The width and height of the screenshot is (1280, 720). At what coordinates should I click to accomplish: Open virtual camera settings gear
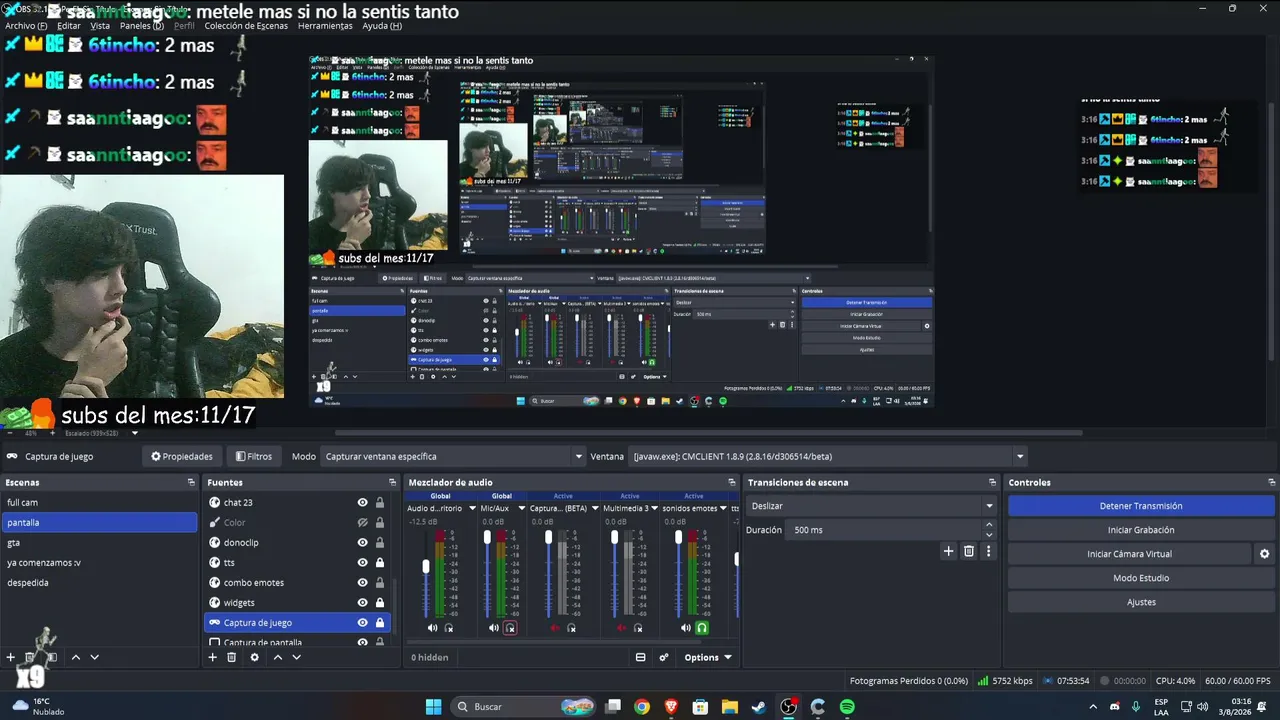(x=1264, y=554)
